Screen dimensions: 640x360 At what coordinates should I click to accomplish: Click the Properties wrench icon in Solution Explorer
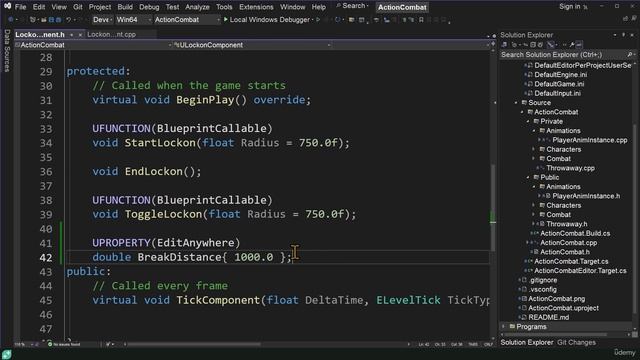pyautogui.click(x=572, y=44)
